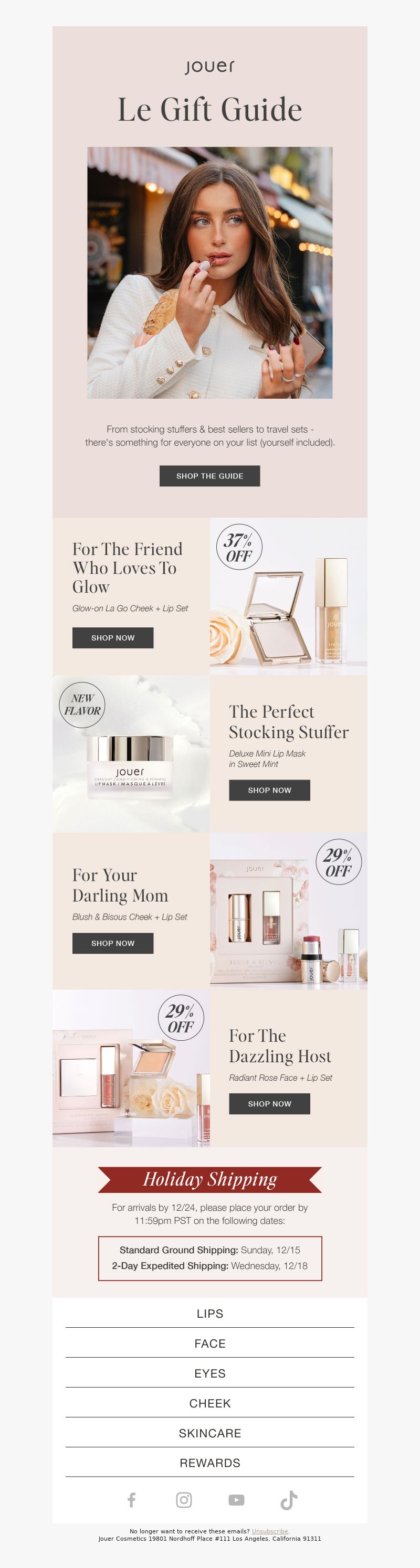The height and width of the screenshot is (1568, 420).
Task: Click the 37% OFF badge
Action: tap(239, 547)
